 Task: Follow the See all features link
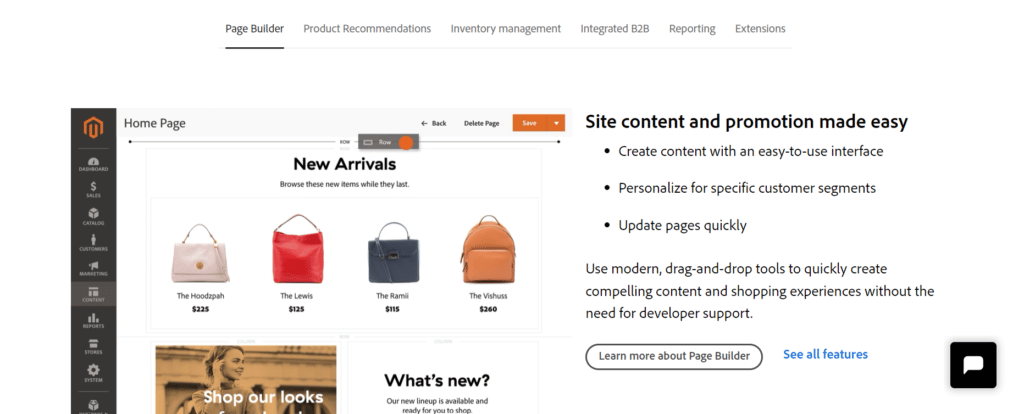click(x=825, y=355)
